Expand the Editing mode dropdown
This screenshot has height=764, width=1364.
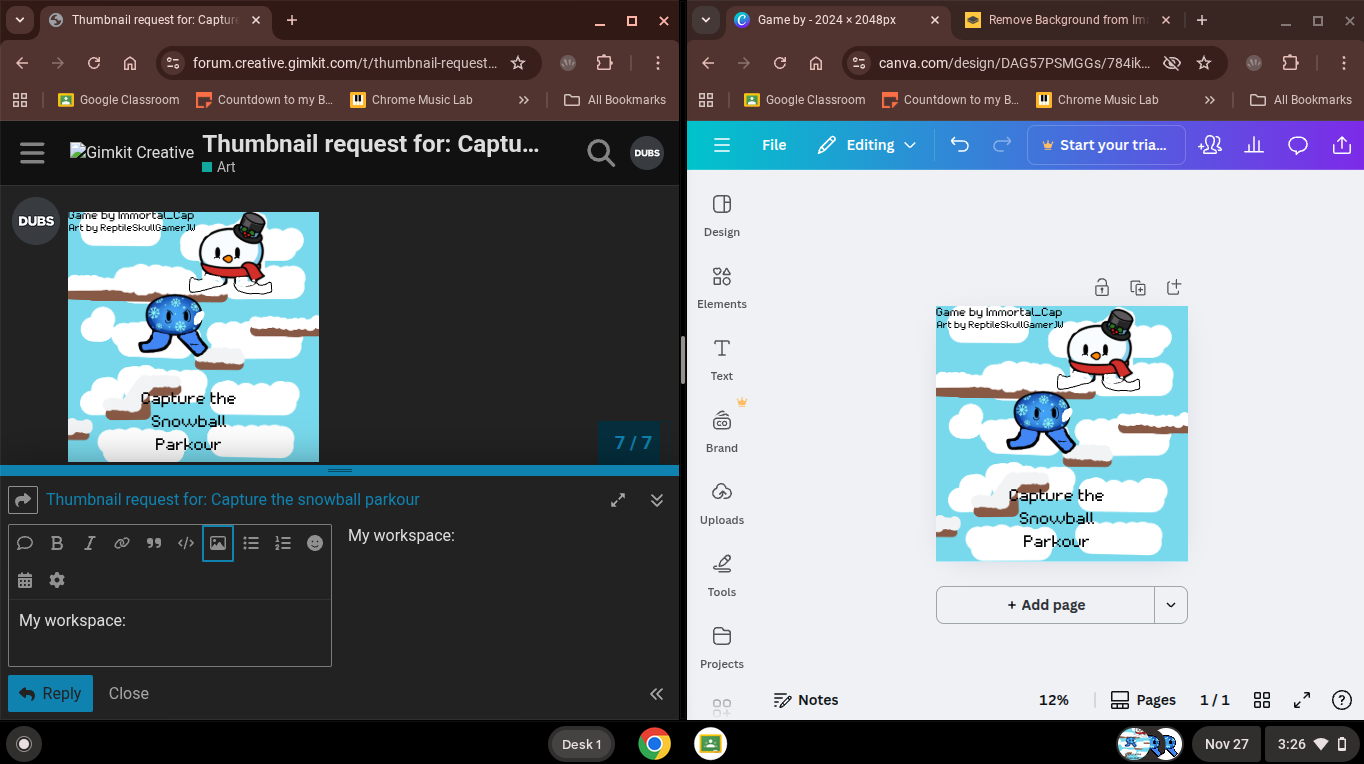(x=866, y=145)
